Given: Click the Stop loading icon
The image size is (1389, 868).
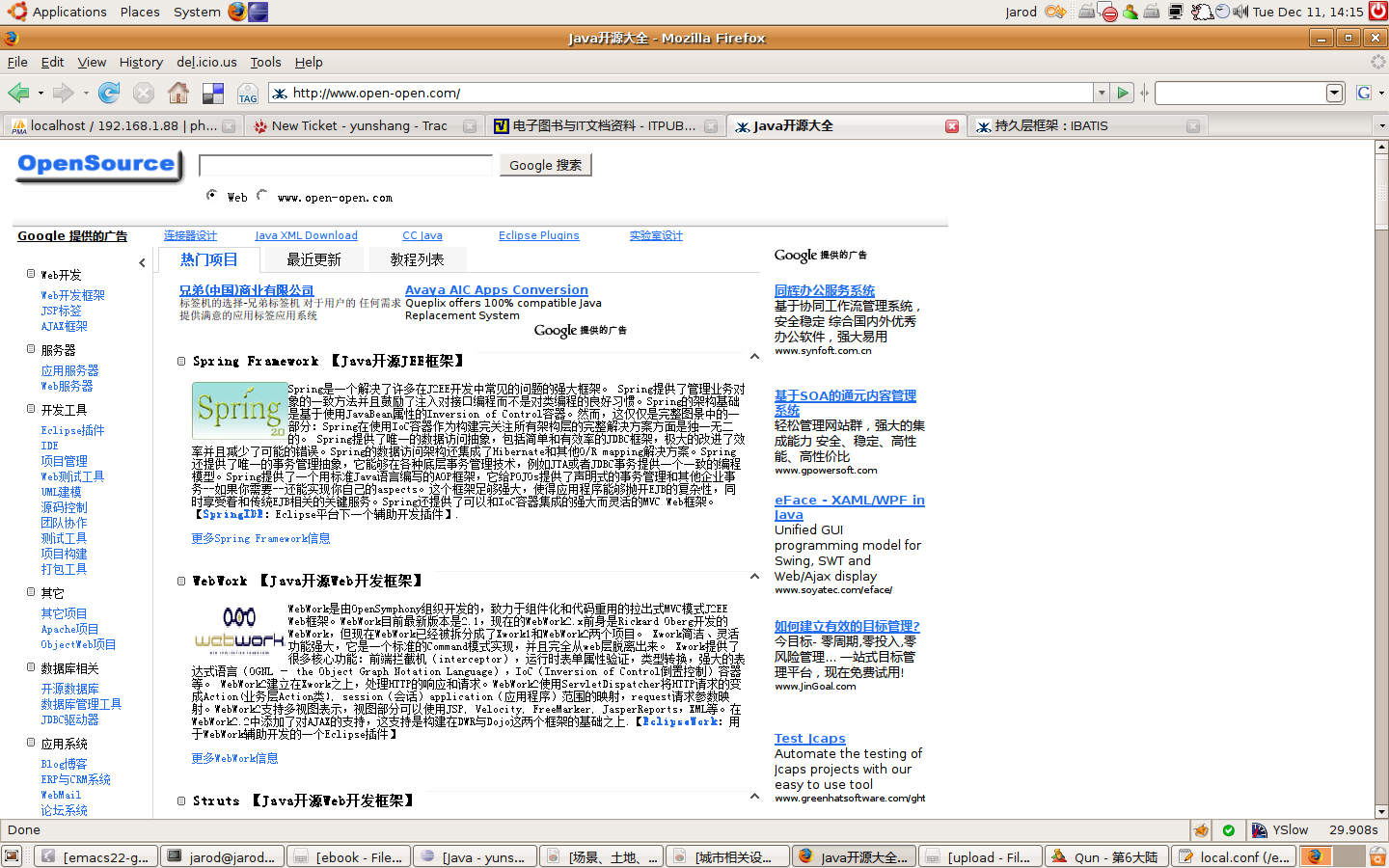Looking at the screenshot, I should click(x=144, y=93).
